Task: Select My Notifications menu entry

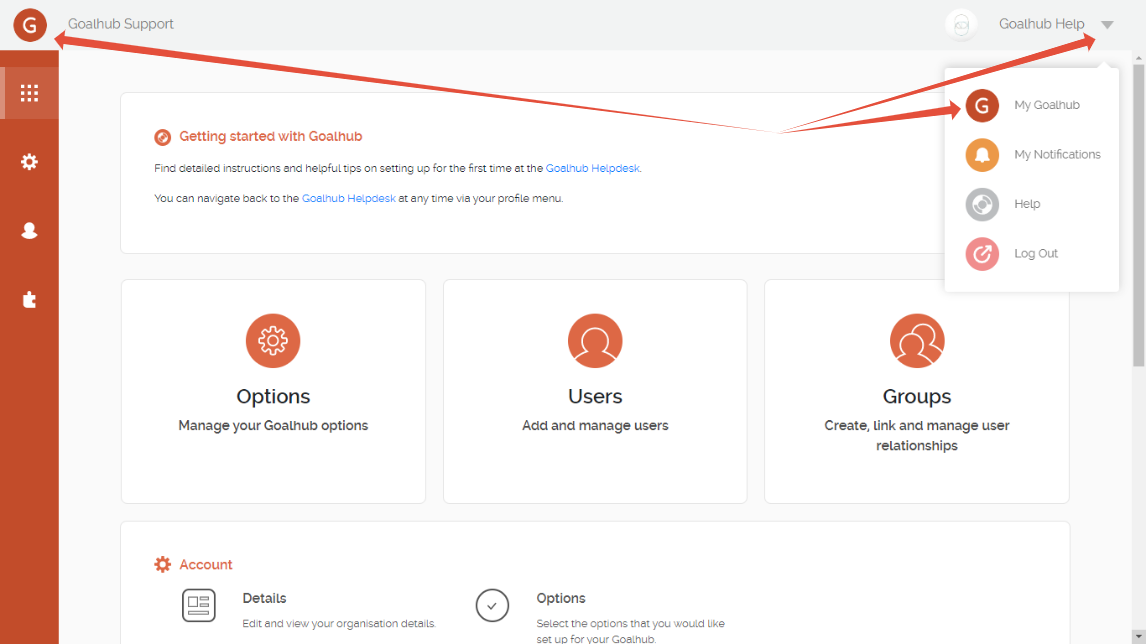Action: point(1057,155)
